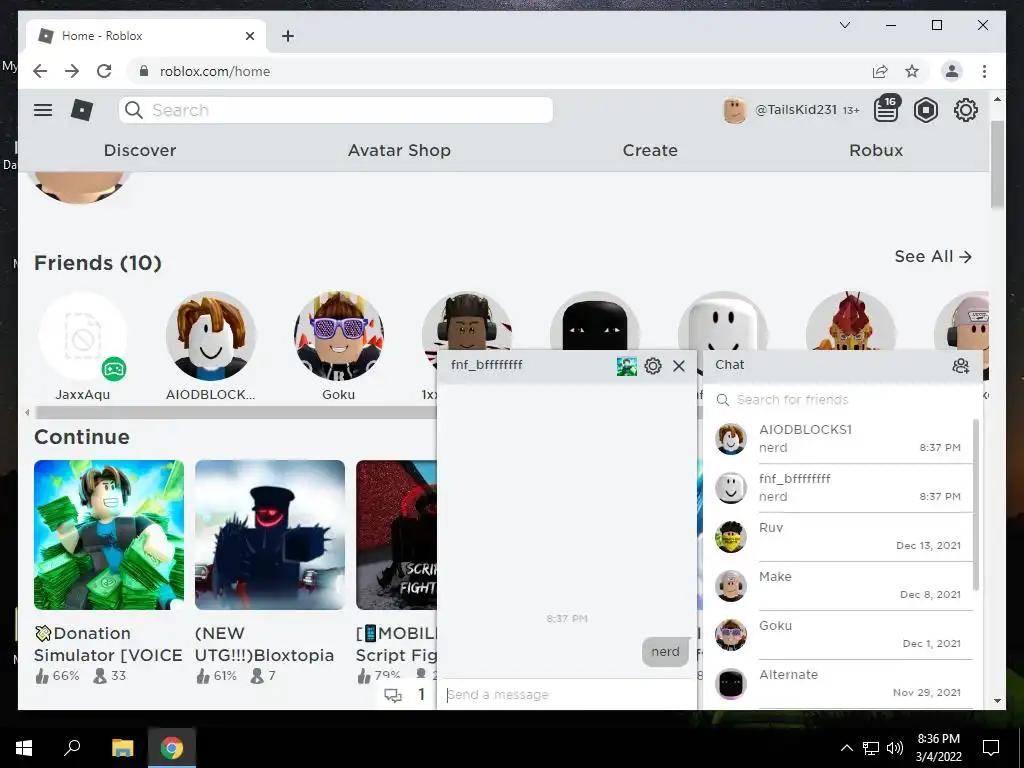This screenshot has height=768, width=1024.
Task: Reload the page in Chrome
Action: [104, 71]
